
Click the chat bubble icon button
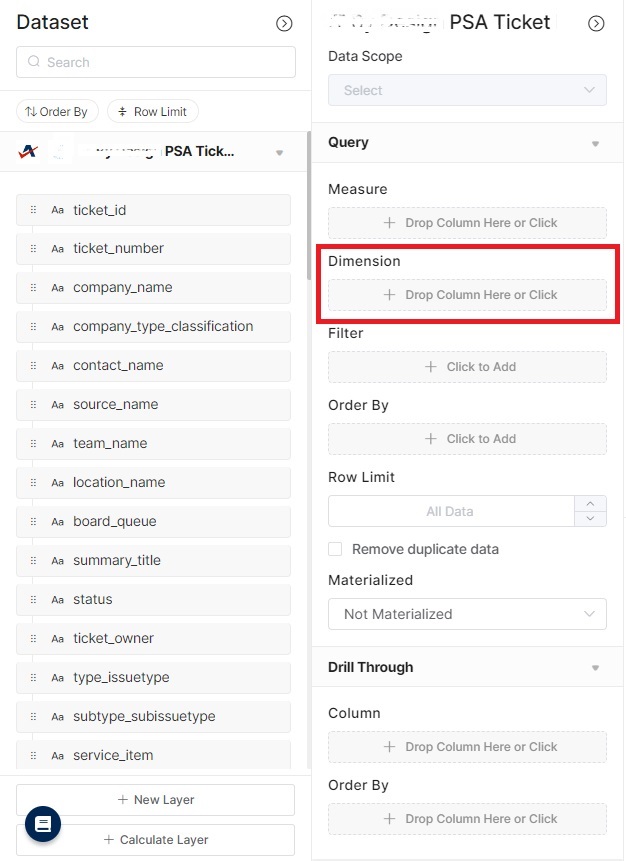tap(43, 824)
